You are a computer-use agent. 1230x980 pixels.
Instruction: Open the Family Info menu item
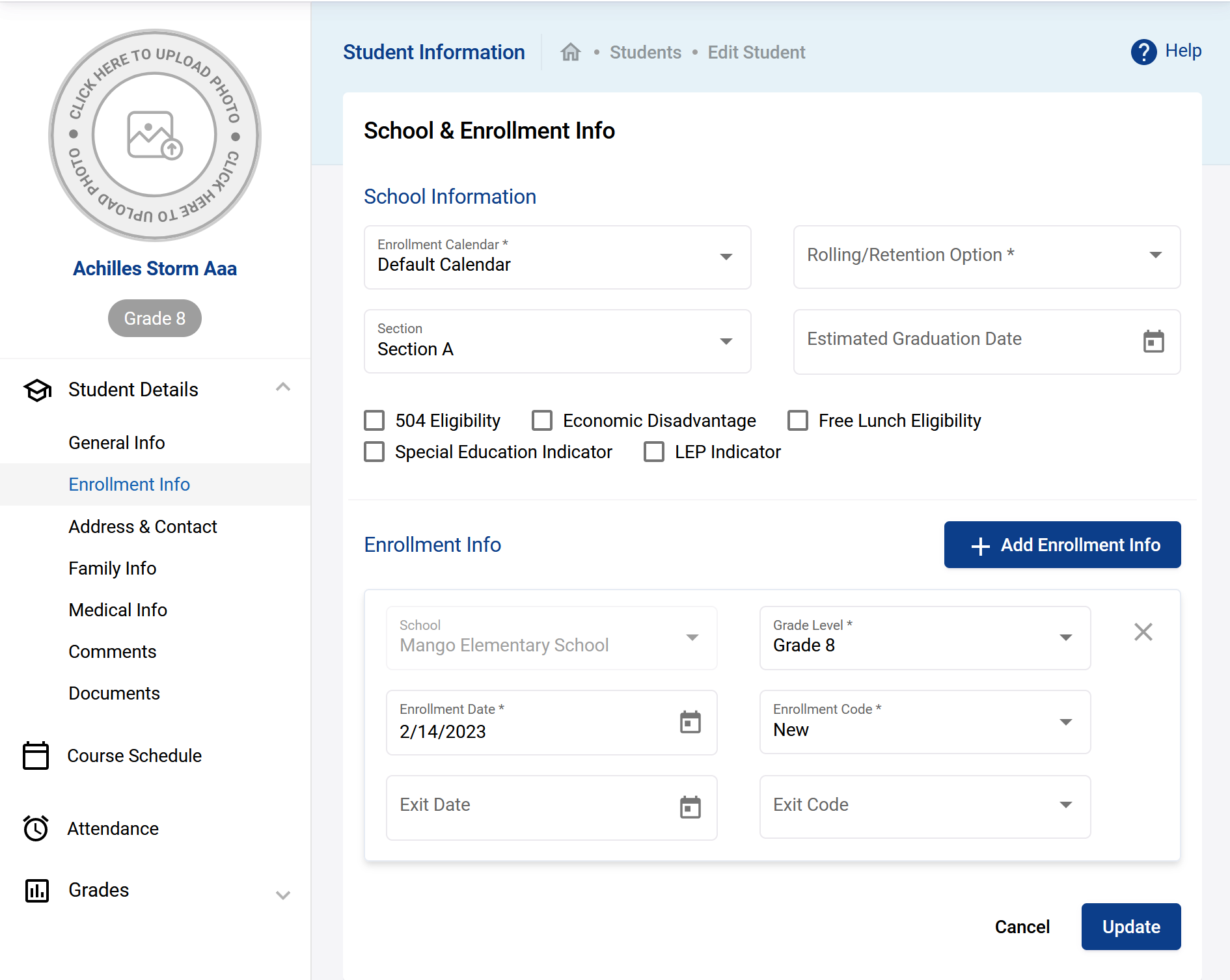point(113,568)
